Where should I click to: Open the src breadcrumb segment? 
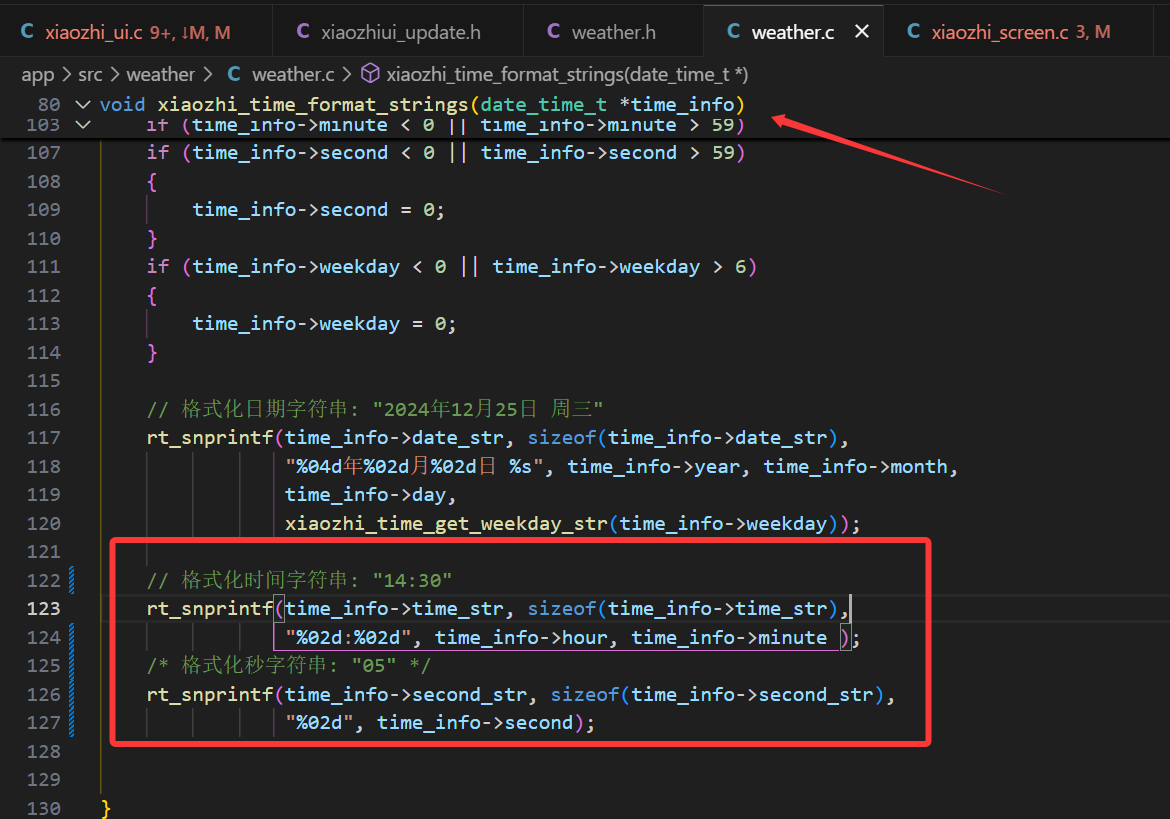click(90, 75)
